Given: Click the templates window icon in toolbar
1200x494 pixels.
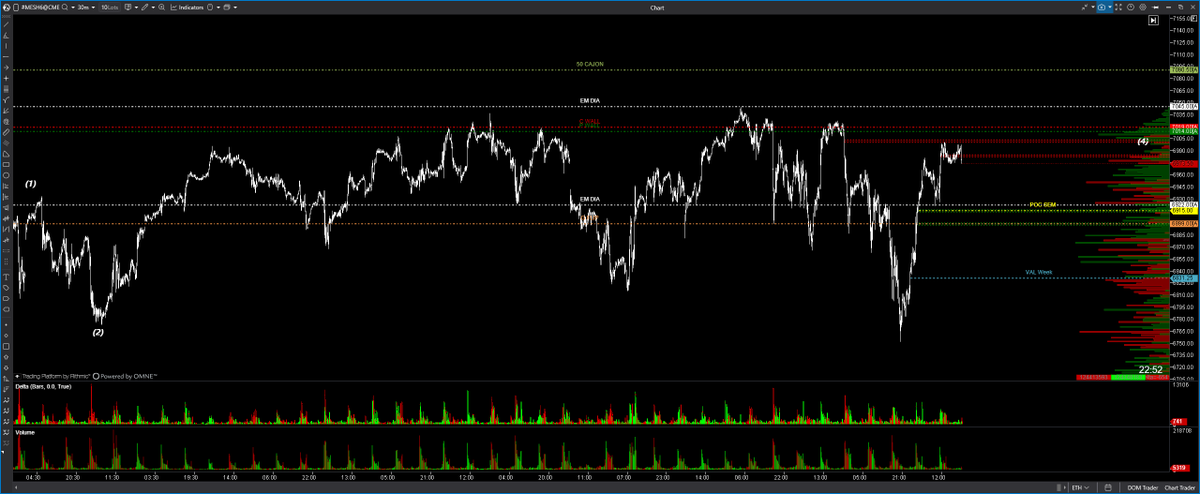Looking at the screenshot, I should point(227,7).
